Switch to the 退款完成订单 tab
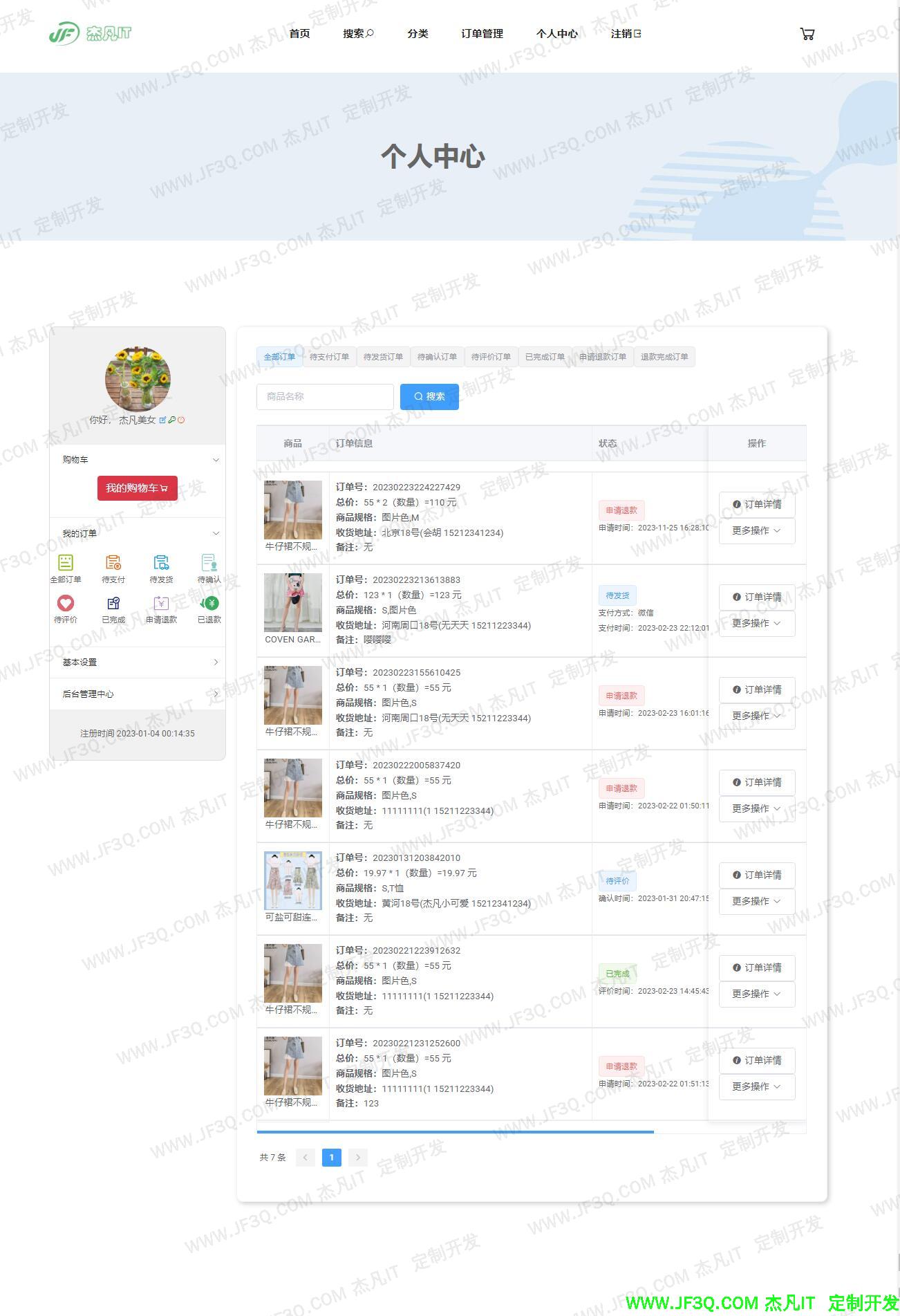This screenshot has height=1316, width=900. 664,357
